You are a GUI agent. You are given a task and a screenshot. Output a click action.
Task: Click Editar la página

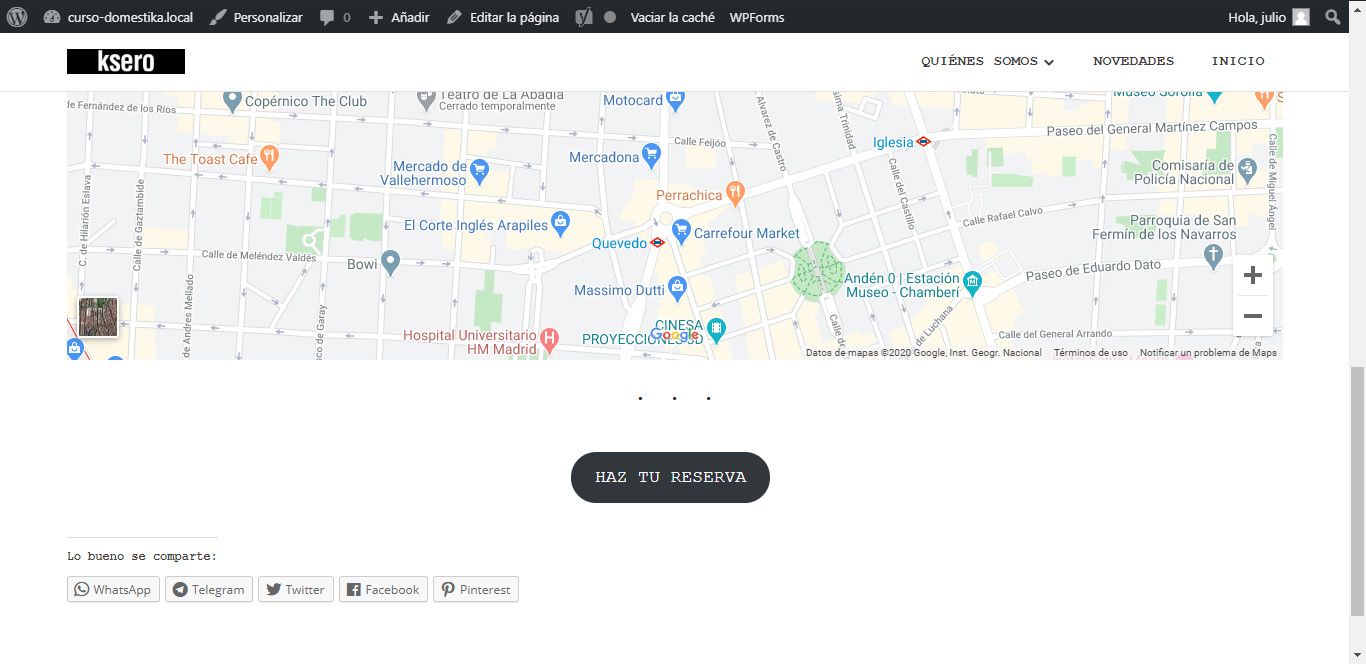[503, 17]
